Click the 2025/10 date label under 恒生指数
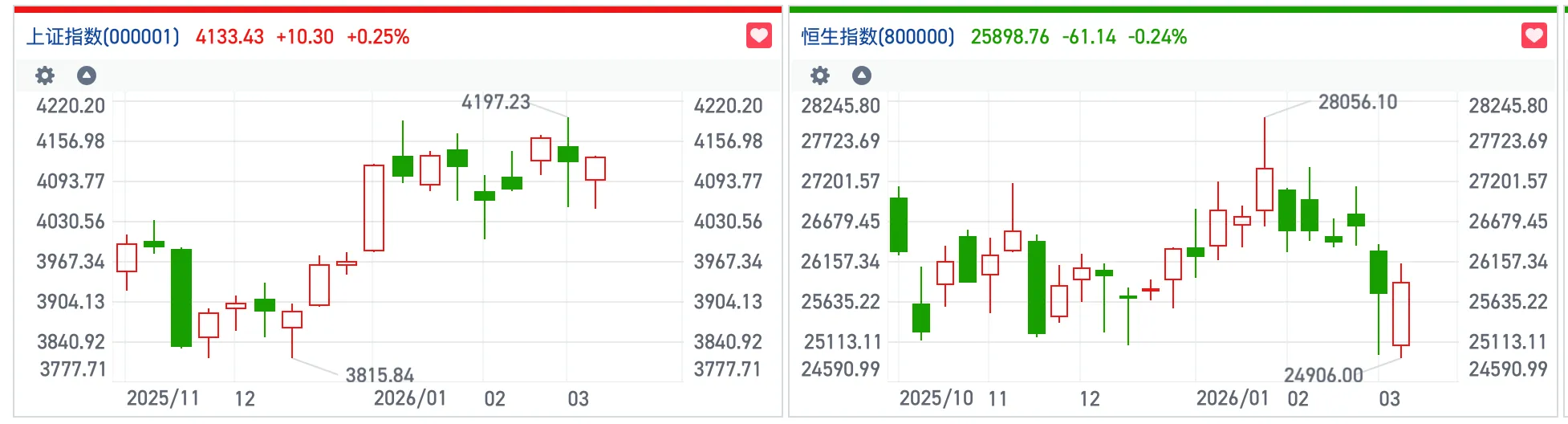 pos(936,398)
